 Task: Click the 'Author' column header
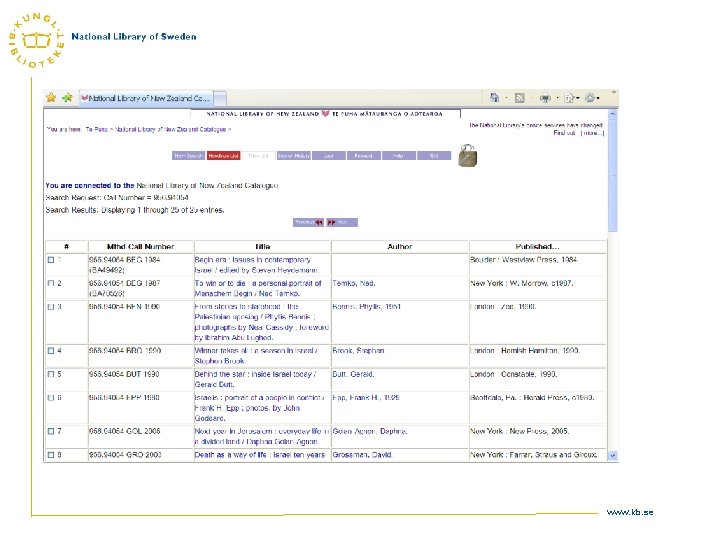(x=399, y=247)
